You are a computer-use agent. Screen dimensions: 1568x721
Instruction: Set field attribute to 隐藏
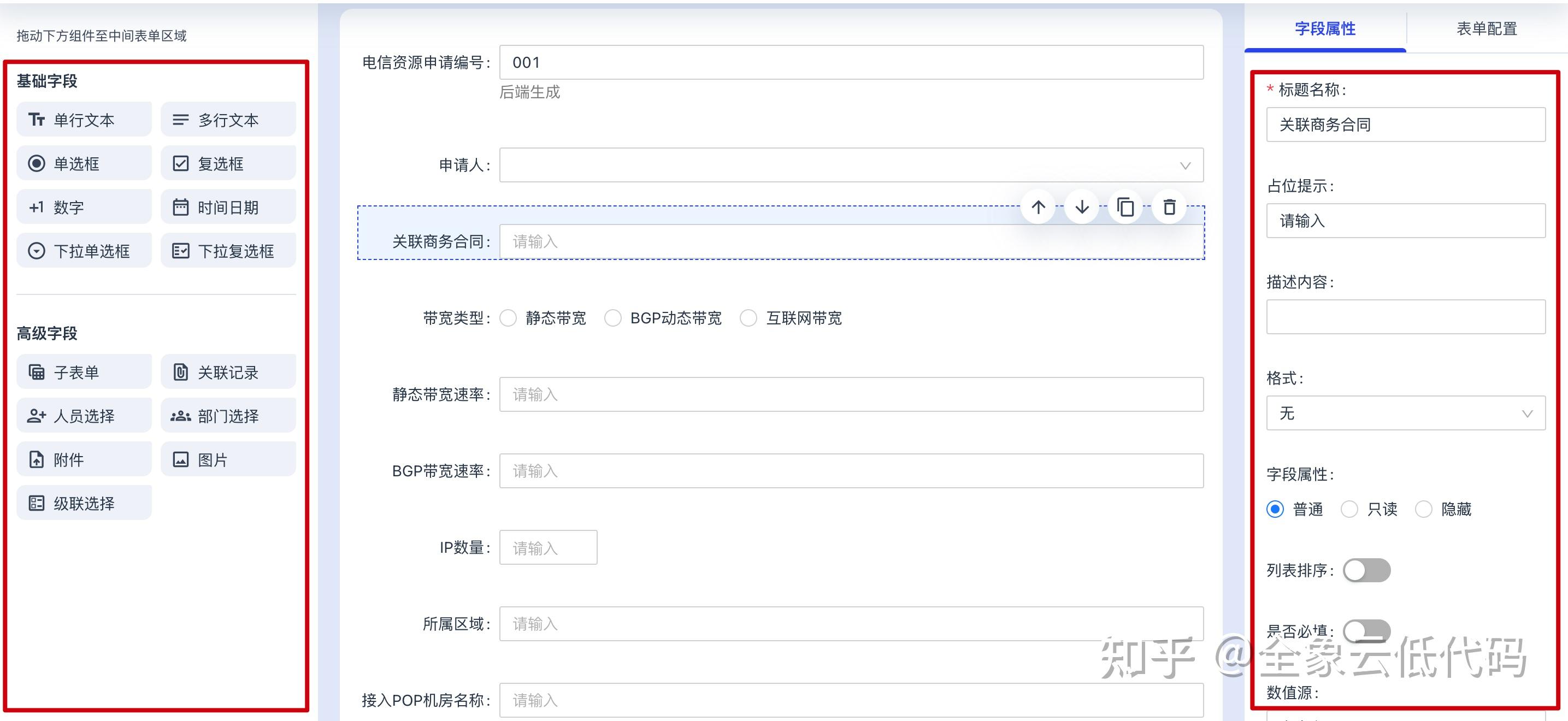point(1424,509)
